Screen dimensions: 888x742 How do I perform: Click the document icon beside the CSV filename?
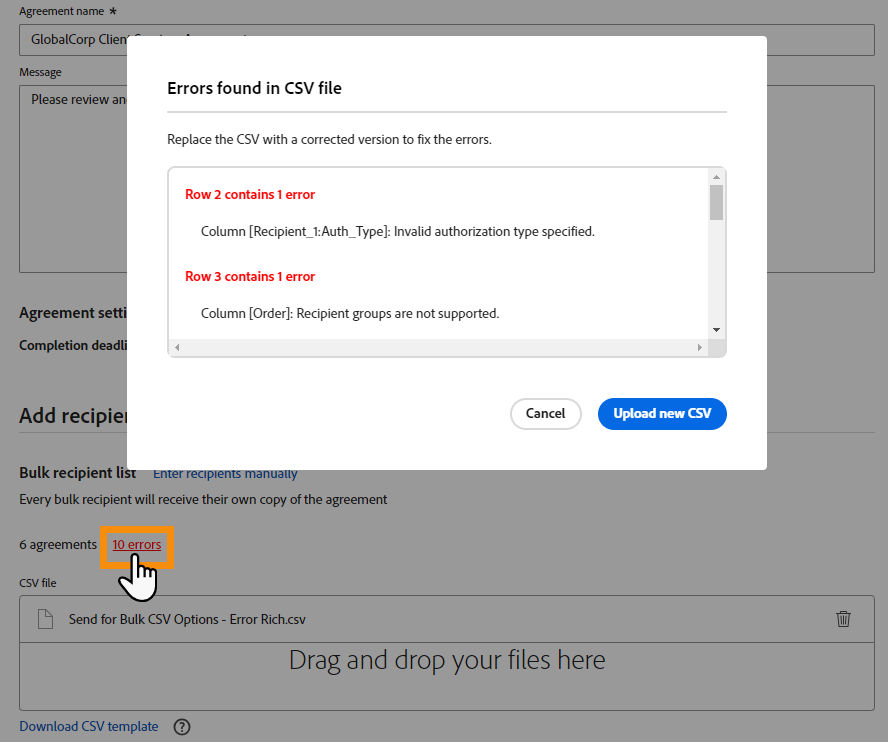44,619
